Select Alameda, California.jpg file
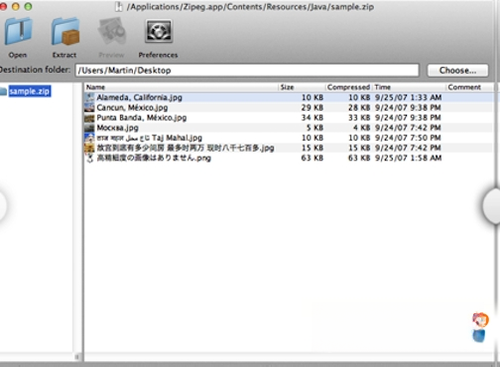 289,97
